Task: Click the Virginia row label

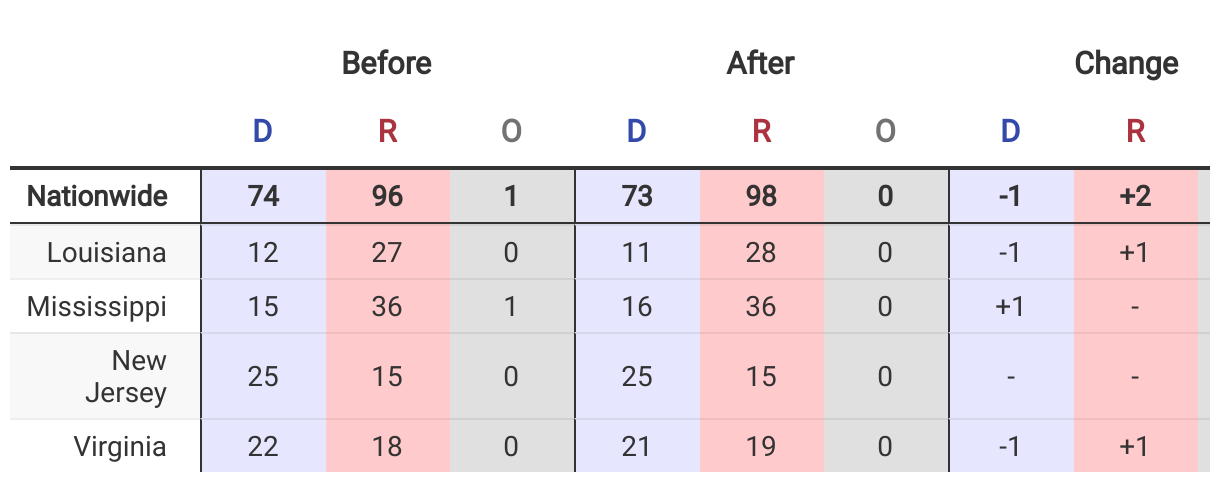Action: [x=120, y=446]
